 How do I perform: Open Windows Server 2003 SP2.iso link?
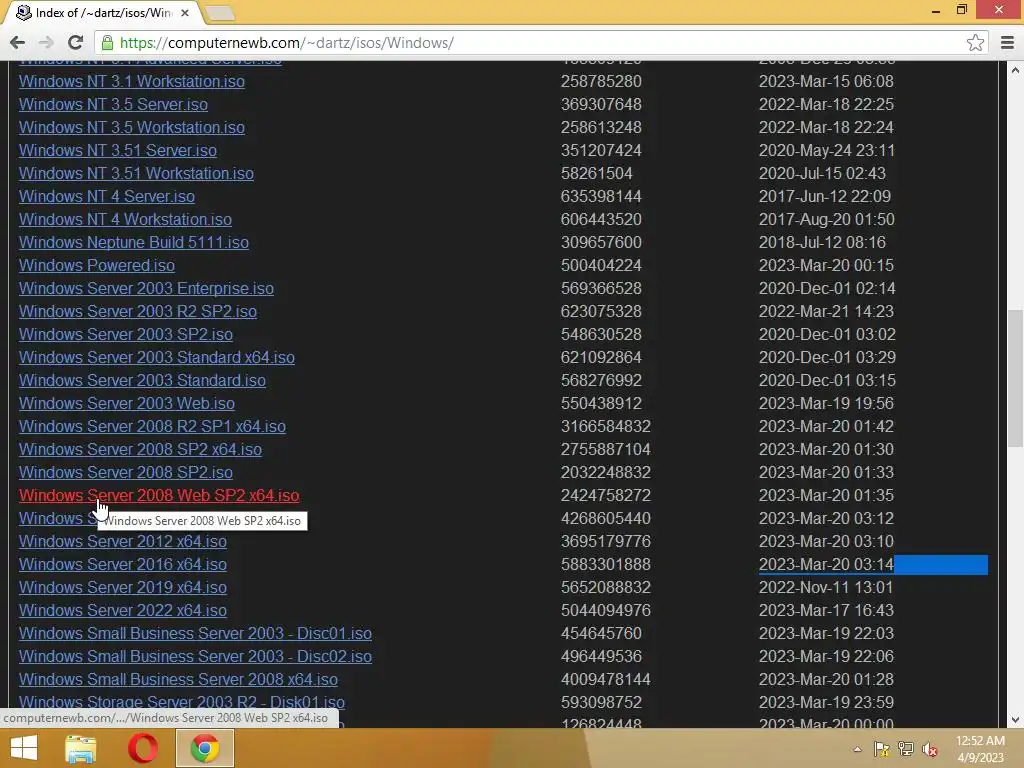126,334
